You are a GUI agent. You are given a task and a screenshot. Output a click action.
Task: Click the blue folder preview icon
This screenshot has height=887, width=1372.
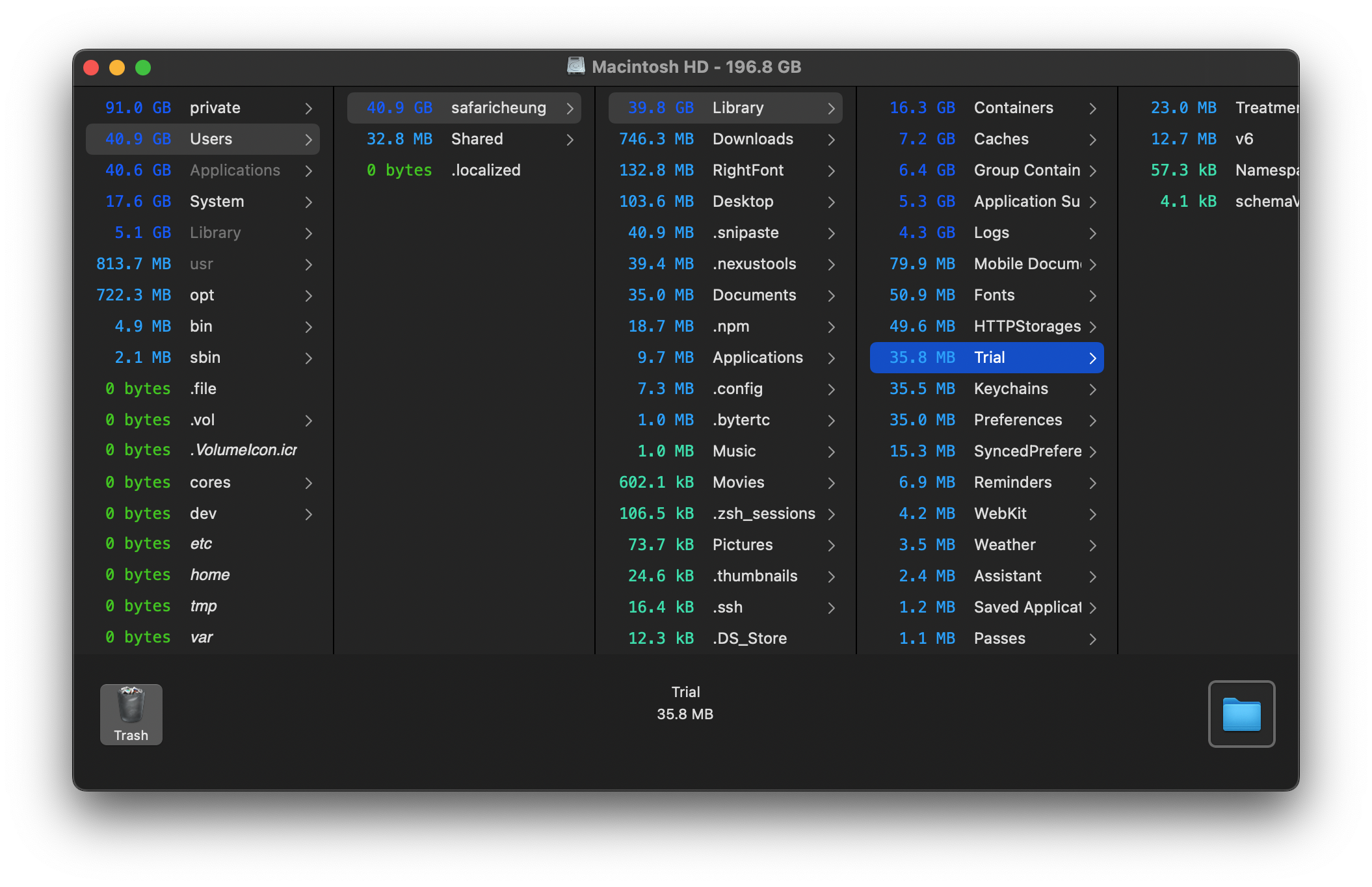1241,713
